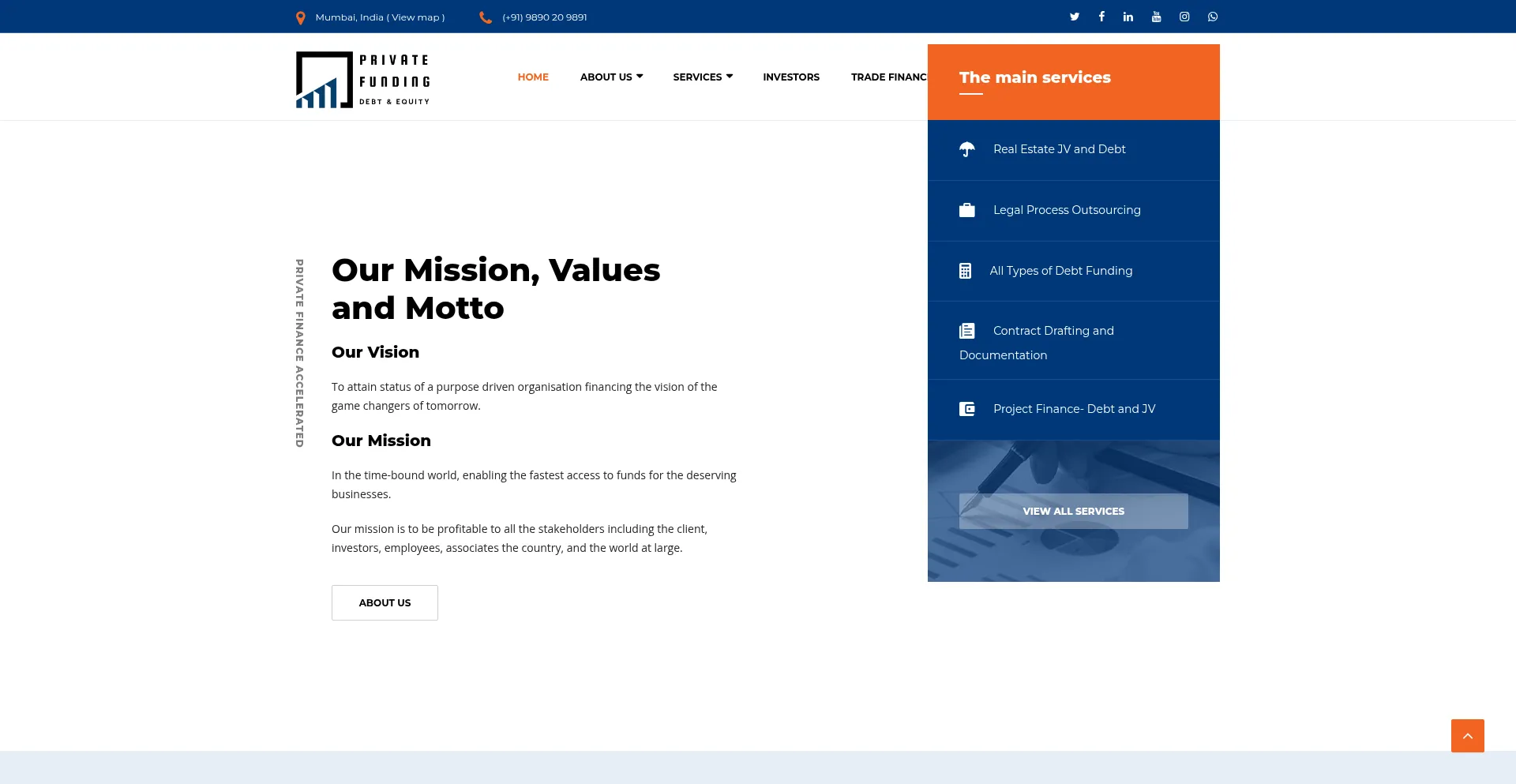Open the LinkedIn page
1516x784 pixels.
coord(1128,16)
